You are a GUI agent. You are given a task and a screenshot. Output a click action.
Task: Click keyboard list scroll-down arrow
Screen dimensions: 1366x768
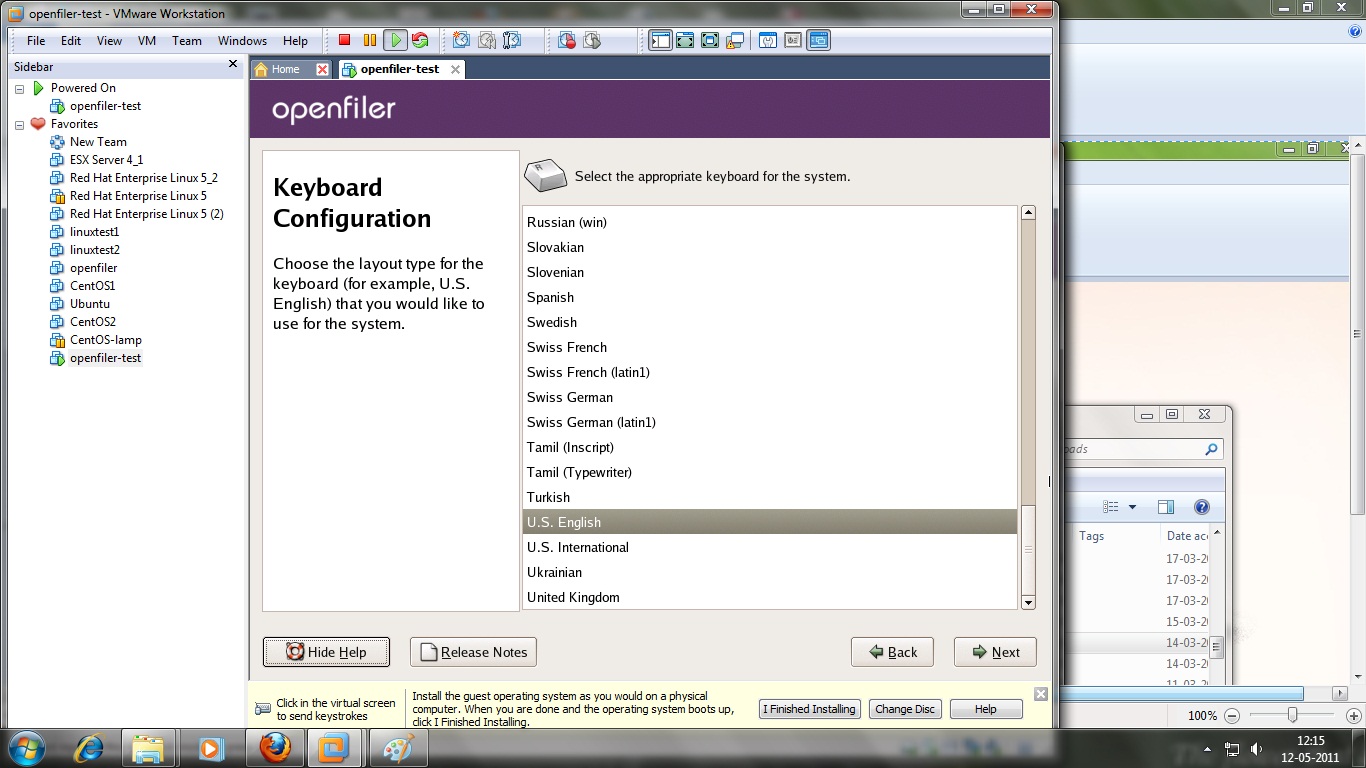(x=1028, y=602)
